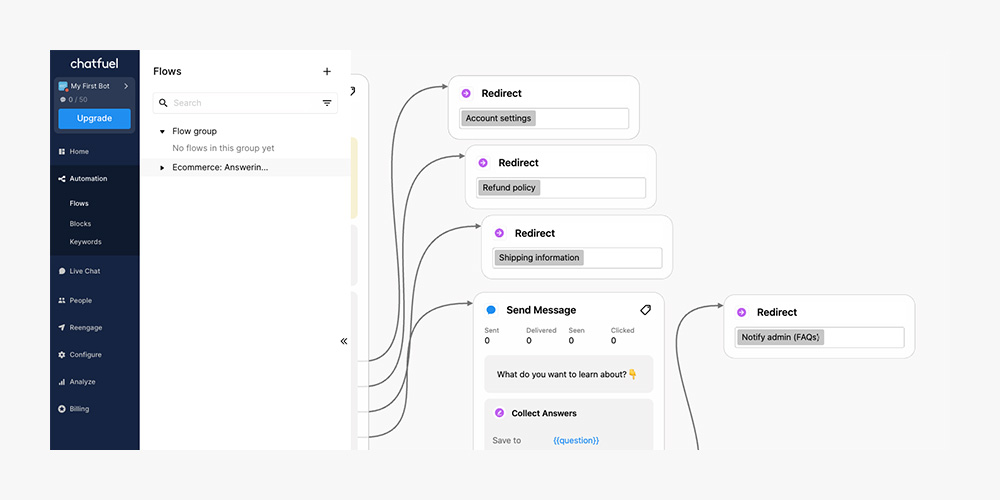Image resolution: width=1000 pixels, height=500 pixels.
Task: Click the Shipping information Redirect arrow icon
Action: coord(499,233)
